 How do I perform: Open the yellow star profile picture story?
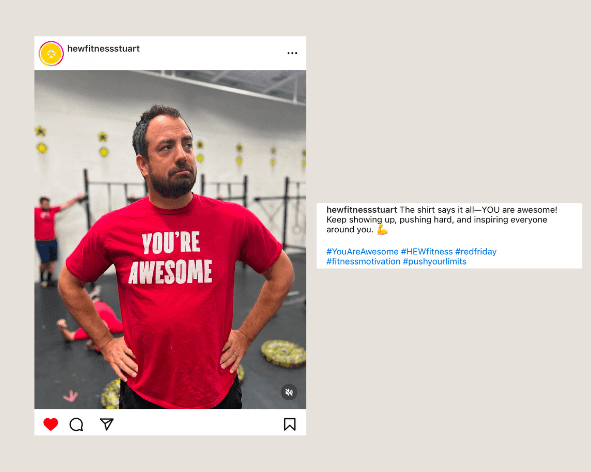click(51, 54)
